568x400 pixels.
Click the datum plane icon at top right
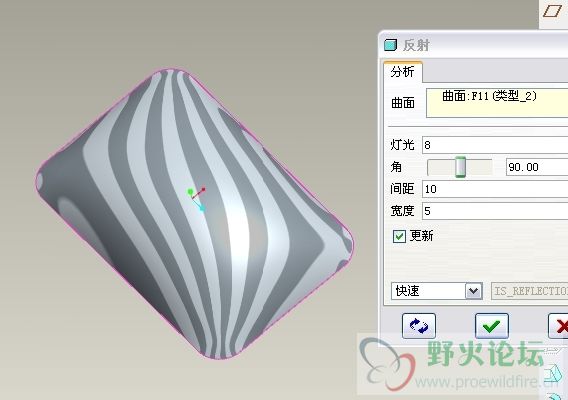pyautogui.click(x=552, y=11)
